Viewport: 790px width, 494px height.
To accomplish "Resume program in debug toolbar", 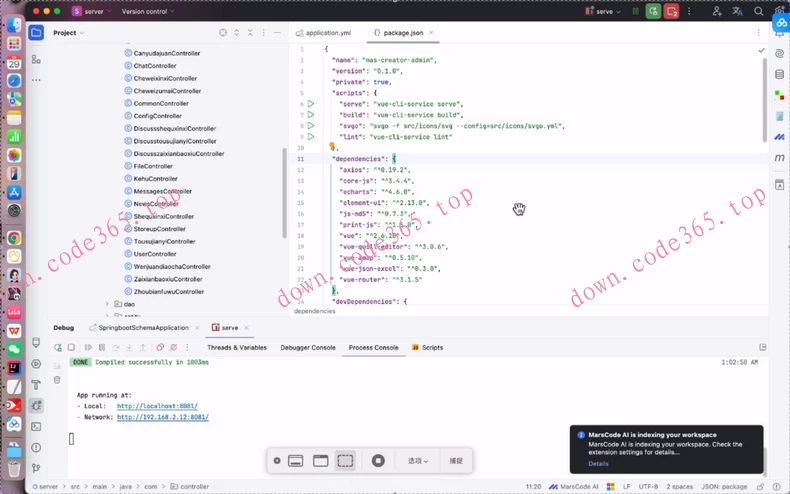I will point(88,347).
